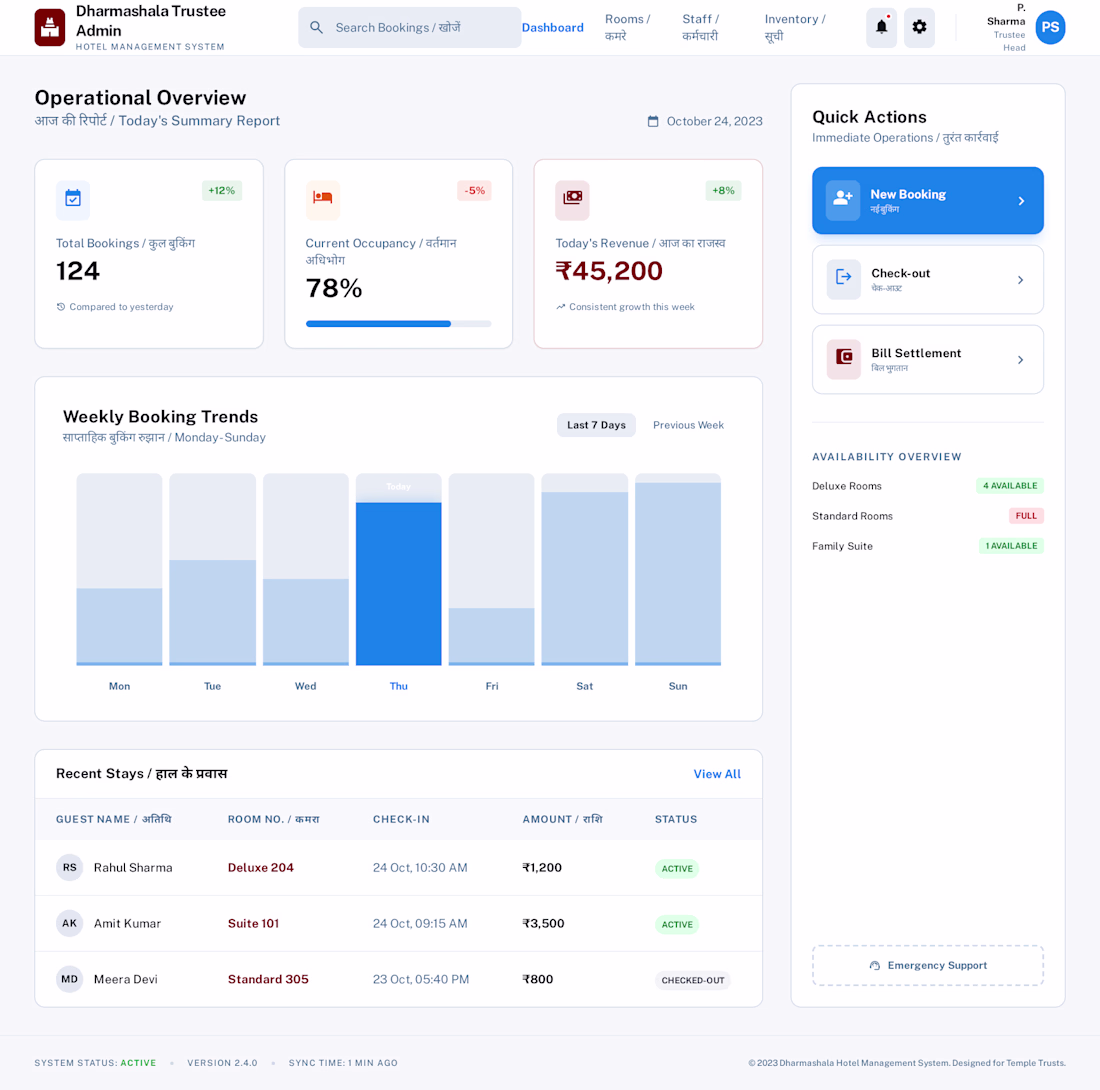1100x1090 pixels.
Task: Click the FULL badge for Standard Rooms
Action: pos(1026,516)
